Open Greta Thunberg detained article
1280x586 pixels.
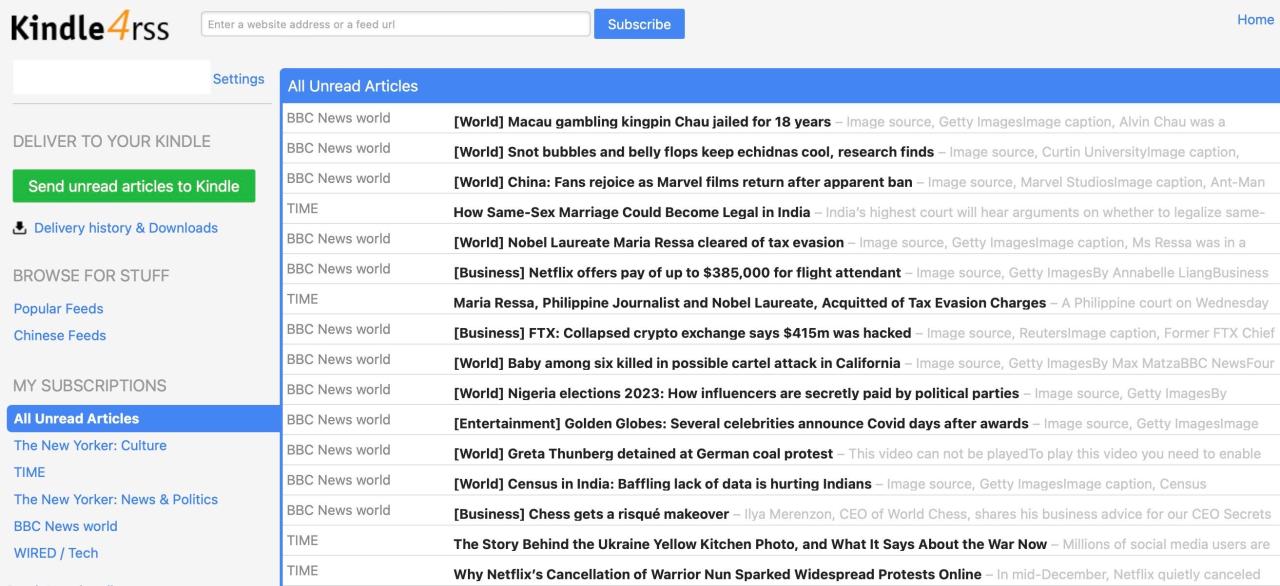tap(643, 453)
